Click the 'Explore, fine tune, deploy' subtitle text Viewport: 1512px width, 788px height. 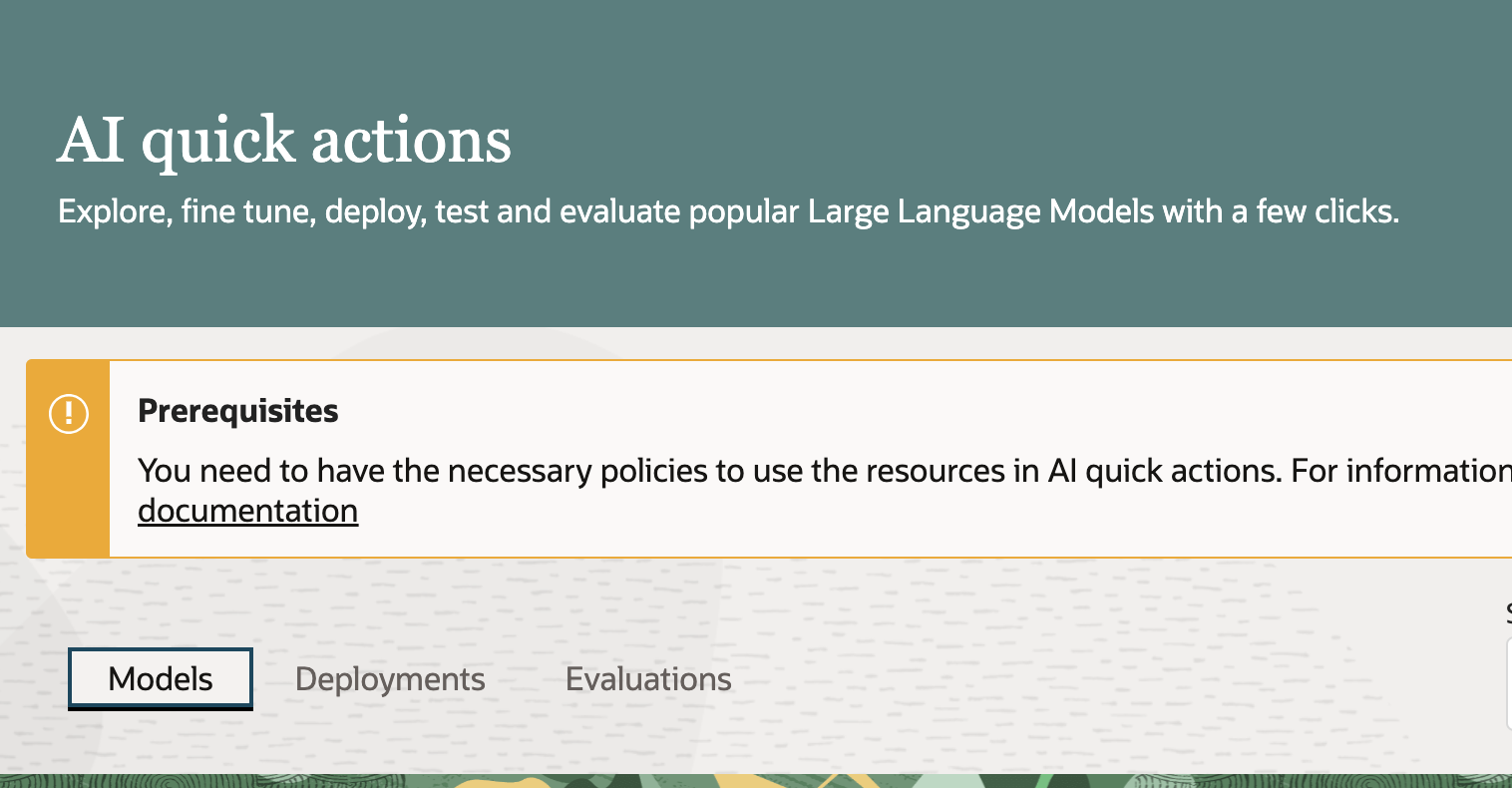299,211
